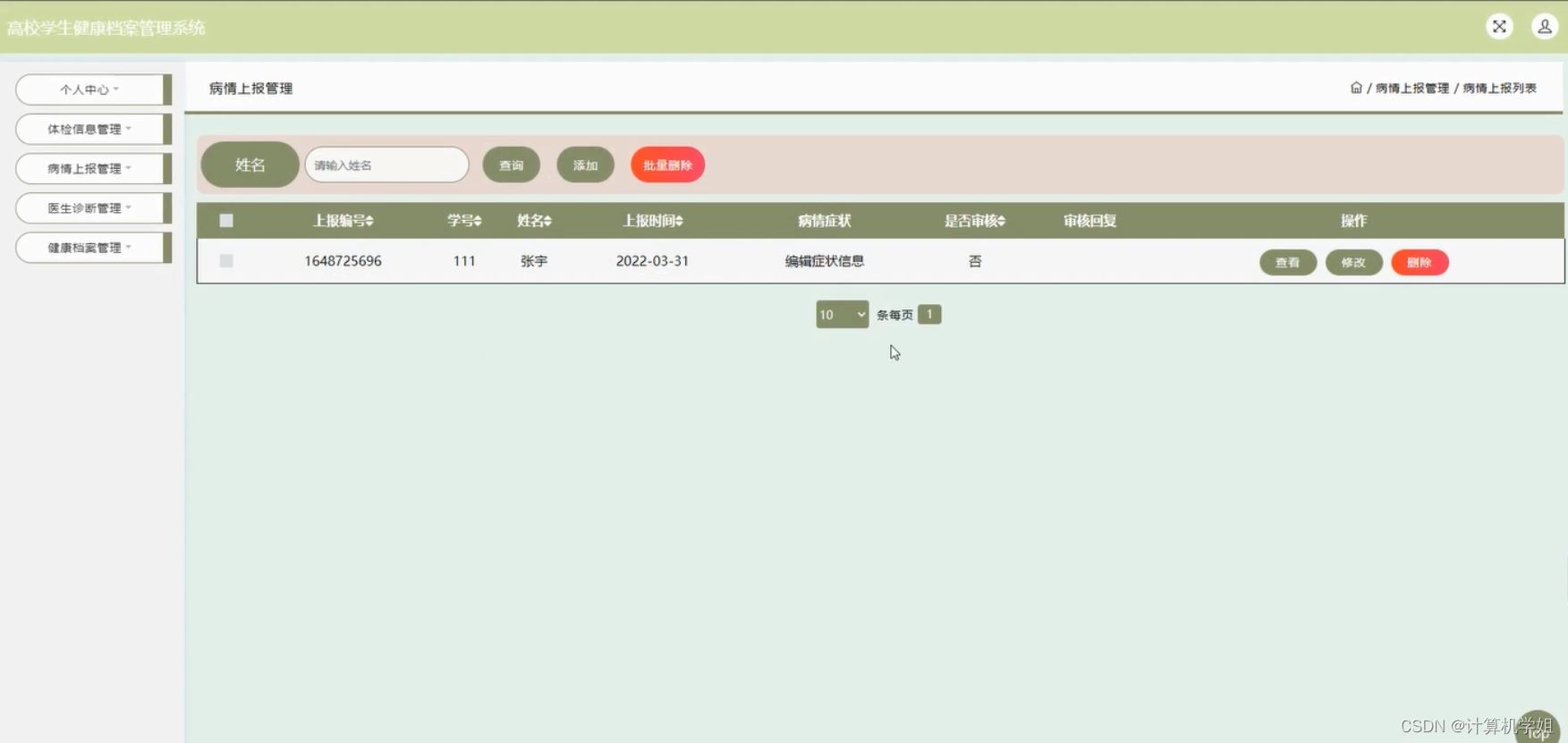Select 学号 cell 111

tap(464, 261)
